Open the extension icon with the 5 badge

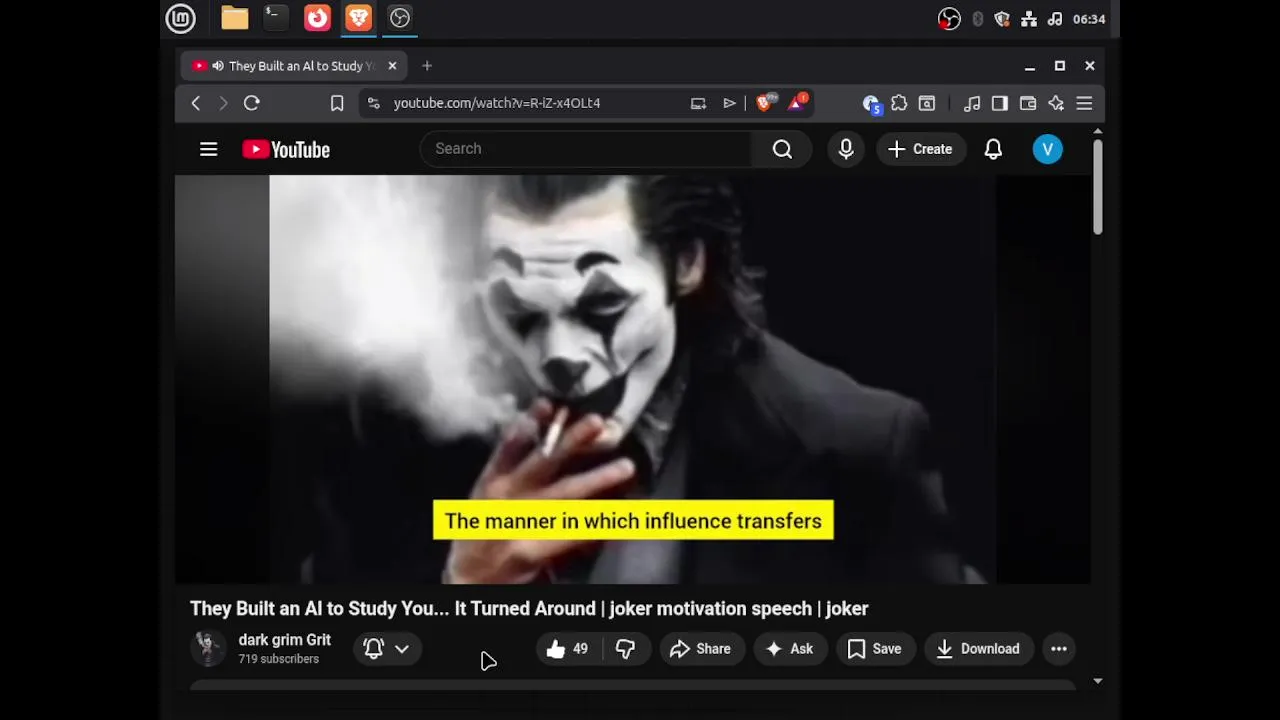click(x=871, y=104)
